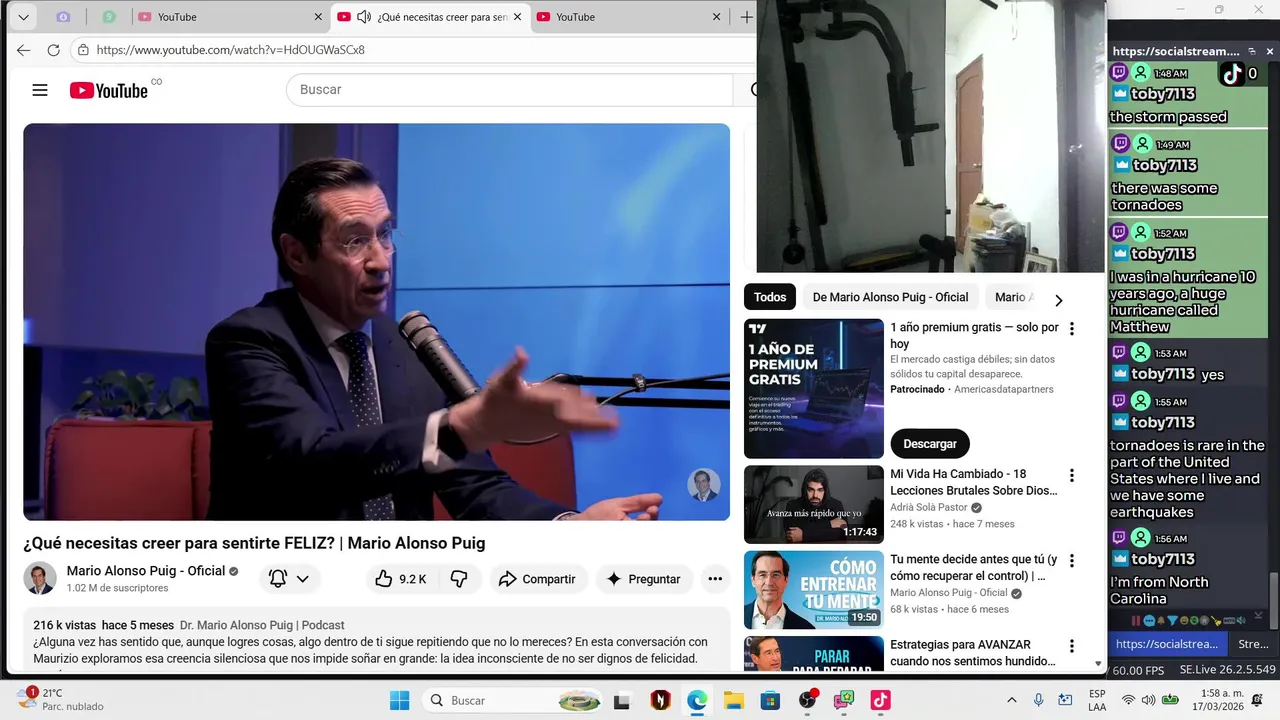Click the Preguntar button

643,579
